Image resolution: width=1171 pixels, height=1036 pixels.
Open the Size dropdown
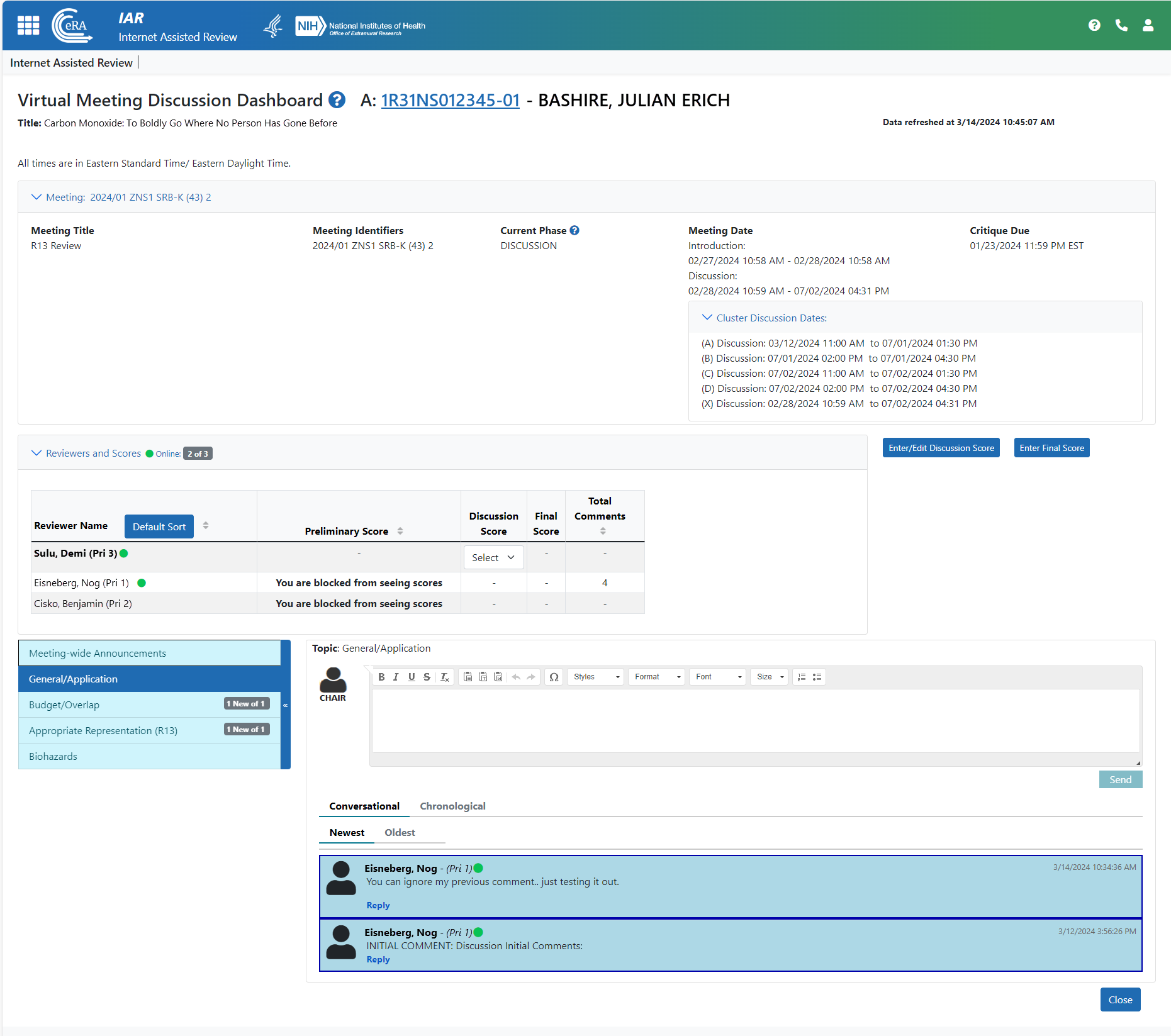pyautogui.click(x=770, y=677)
